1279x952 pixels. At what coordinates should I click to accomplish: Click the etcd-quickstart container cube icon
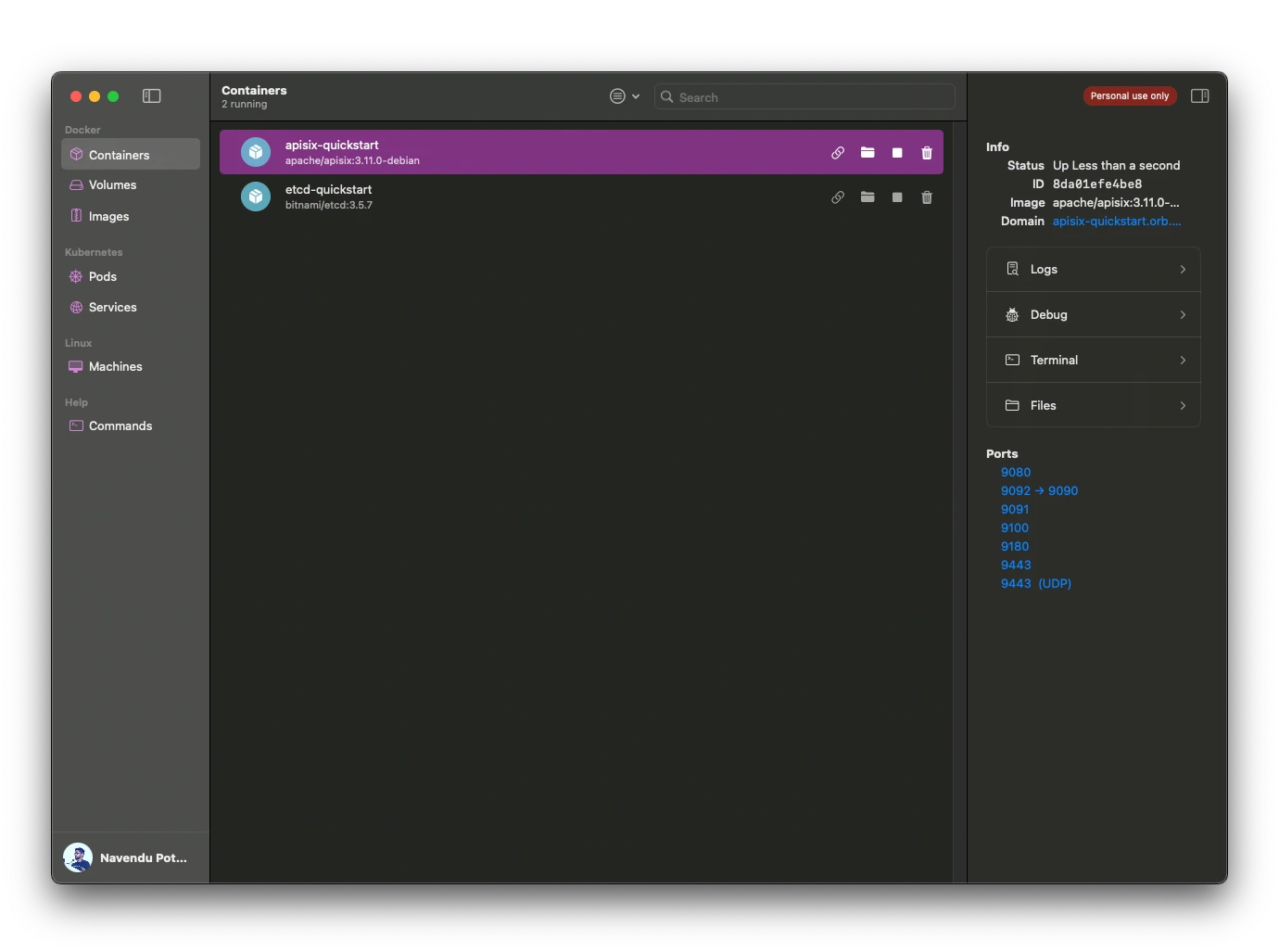coord(256,197)
